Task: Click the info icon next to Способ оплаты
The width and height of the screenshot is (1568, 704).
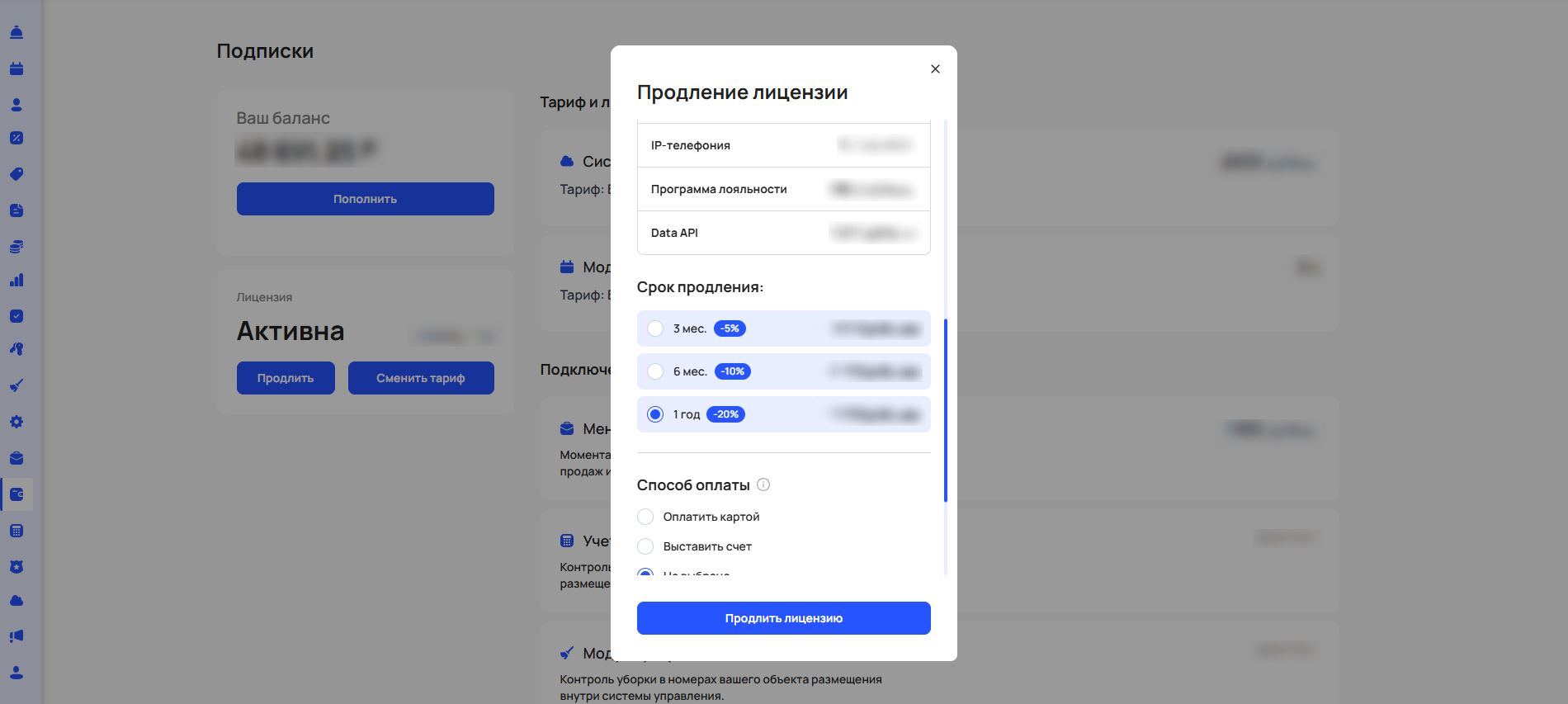Action: (763, 484)
